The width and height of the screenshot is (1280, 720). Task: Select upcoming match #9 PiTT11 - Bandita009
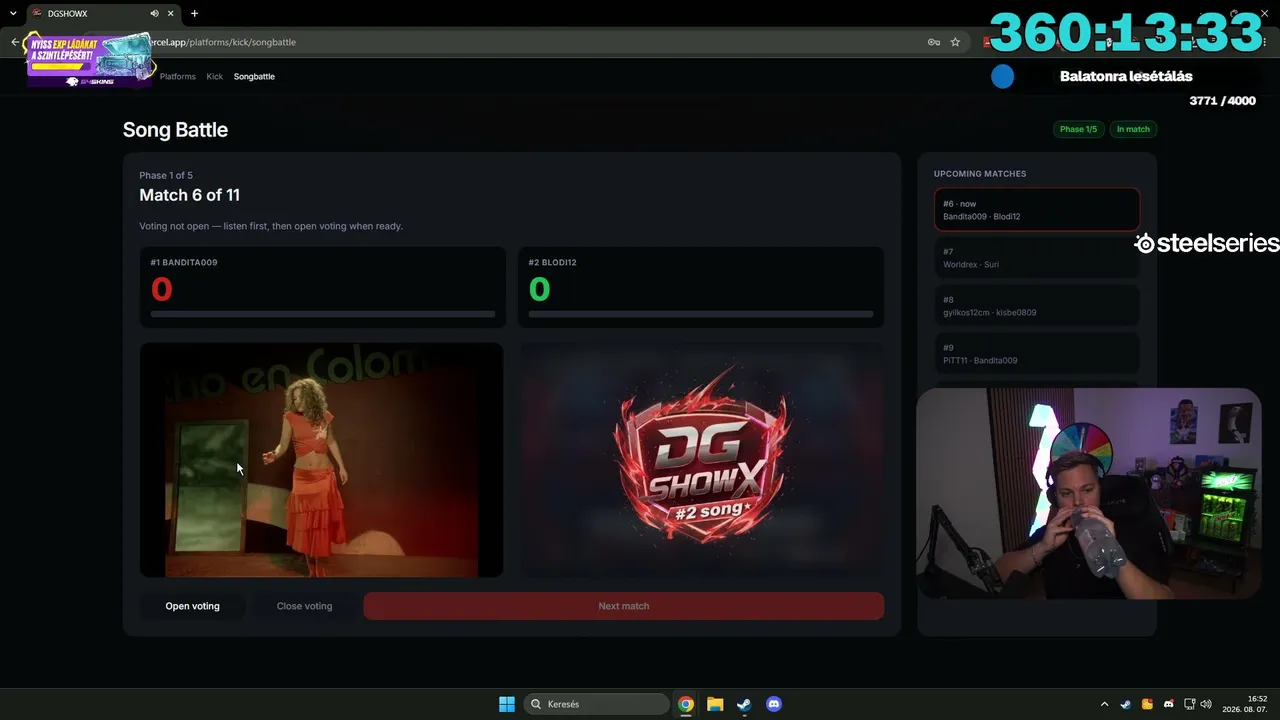point(1037,354)
